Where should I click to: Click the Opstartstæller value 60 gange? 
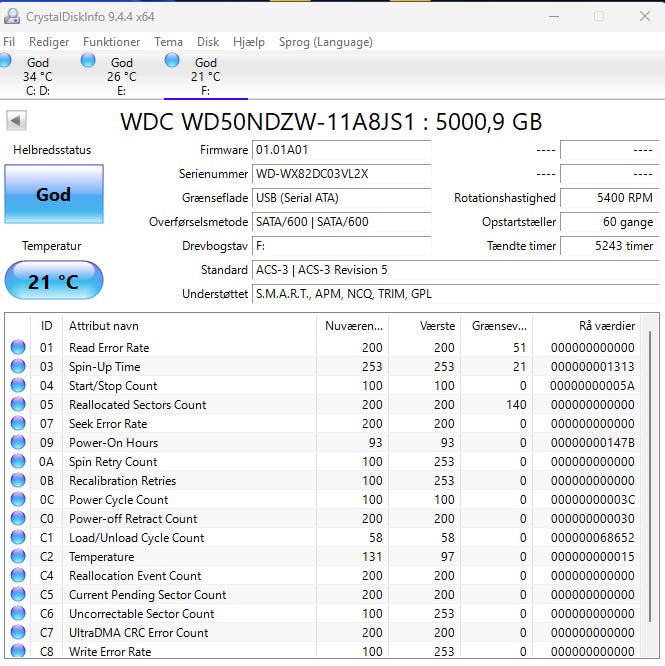point(609,222)
